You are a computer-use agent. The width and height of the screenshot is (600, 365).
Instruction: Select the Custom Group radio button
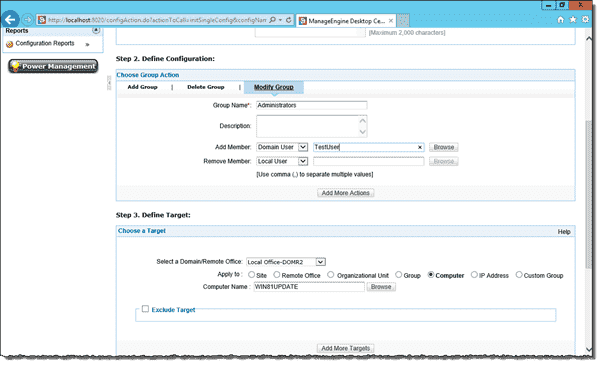[x=519, y=275]
